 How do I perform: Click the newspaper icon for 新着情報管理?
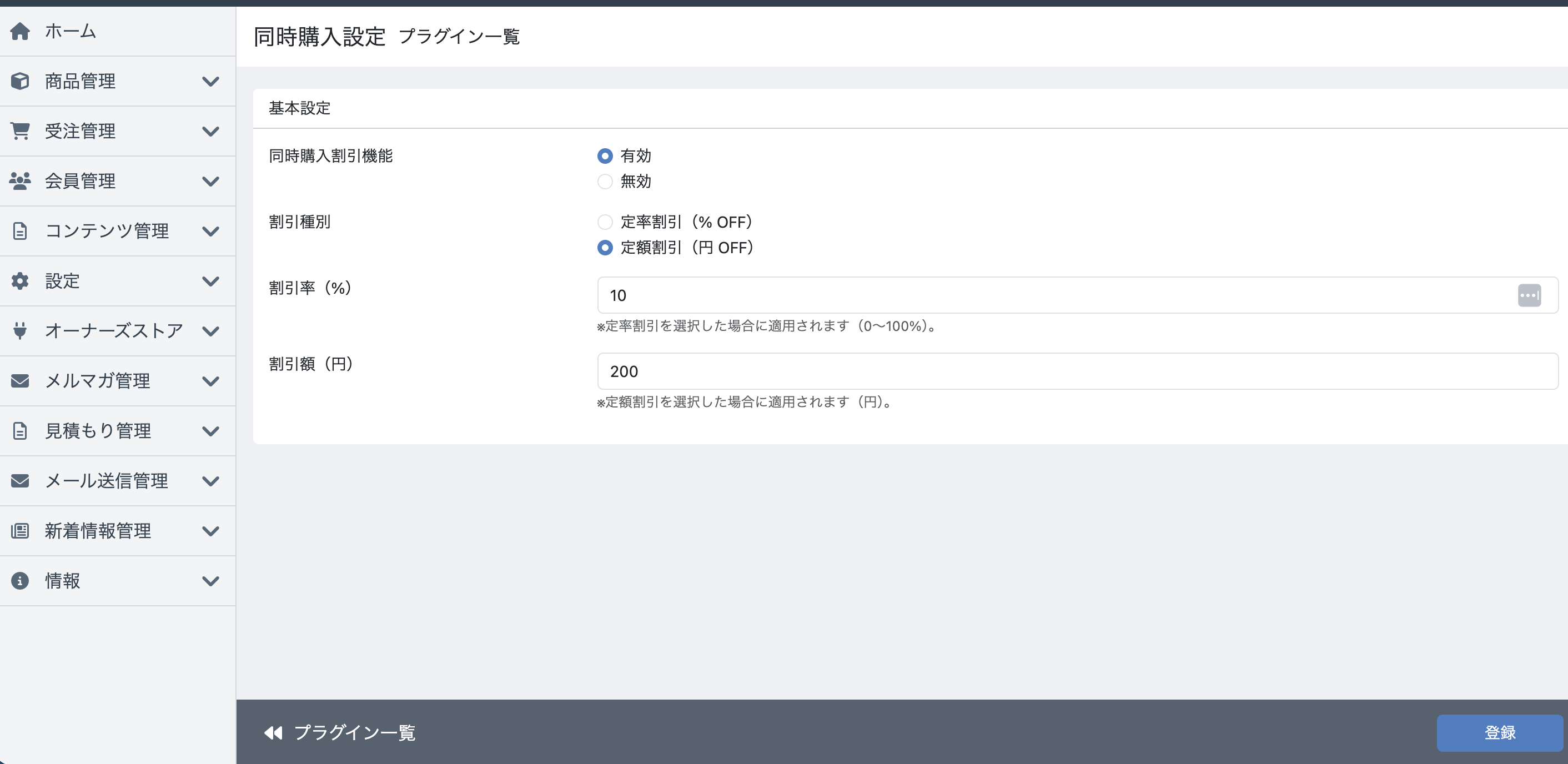coord(20,530)
